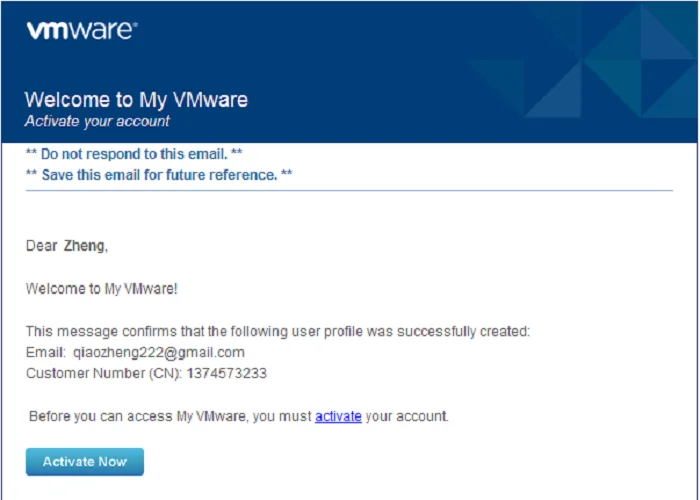Click the VMware logo in header

[82, 30]
